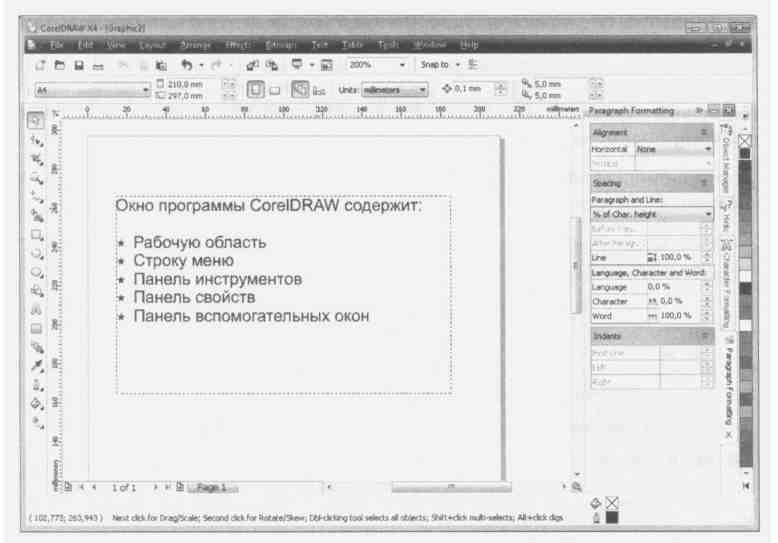Click the horizontal scrollbar thumb
This screenshot has width=778, height=543.
[x=451, y=487]
